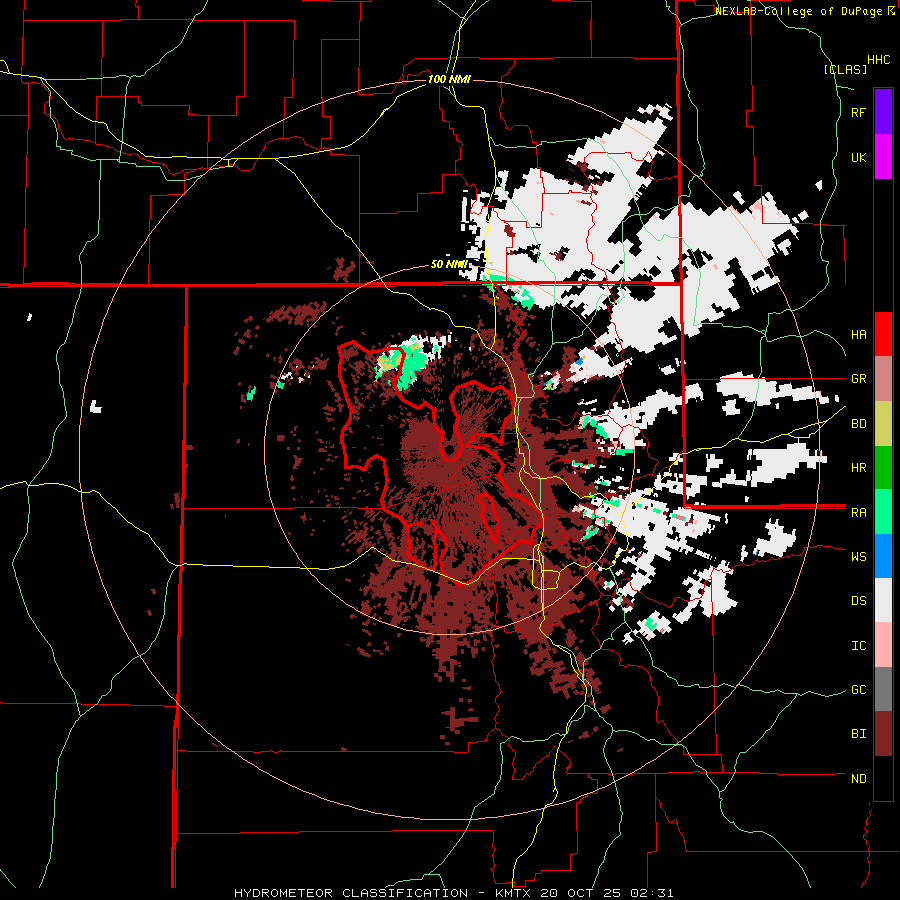
Task: Click the HR dark green legend swatch
Action: coord(883,468)
